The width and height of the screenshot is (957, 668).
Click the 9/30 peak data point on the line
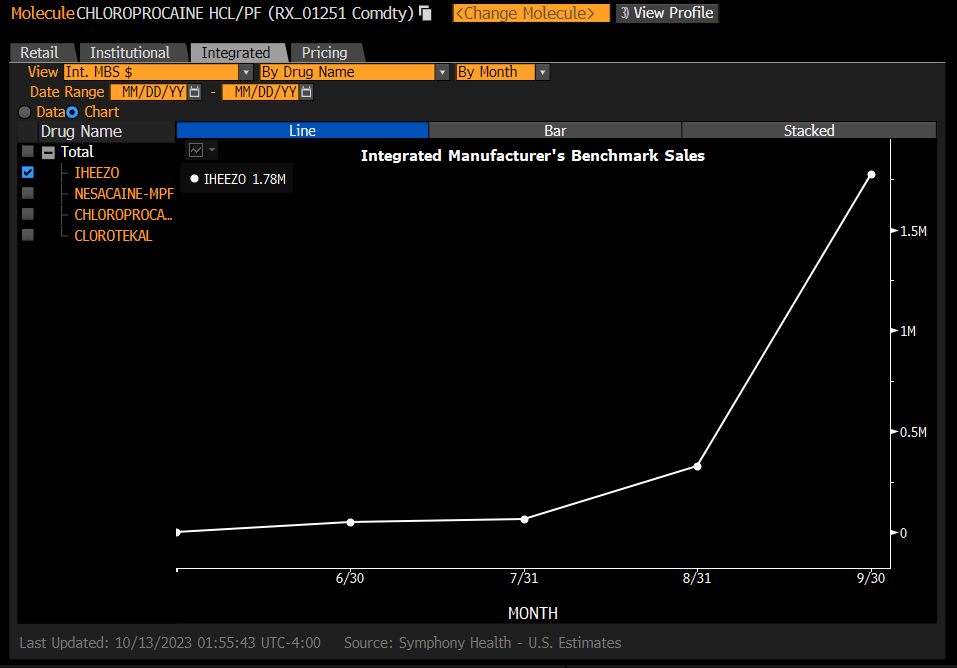coord(871,174)
